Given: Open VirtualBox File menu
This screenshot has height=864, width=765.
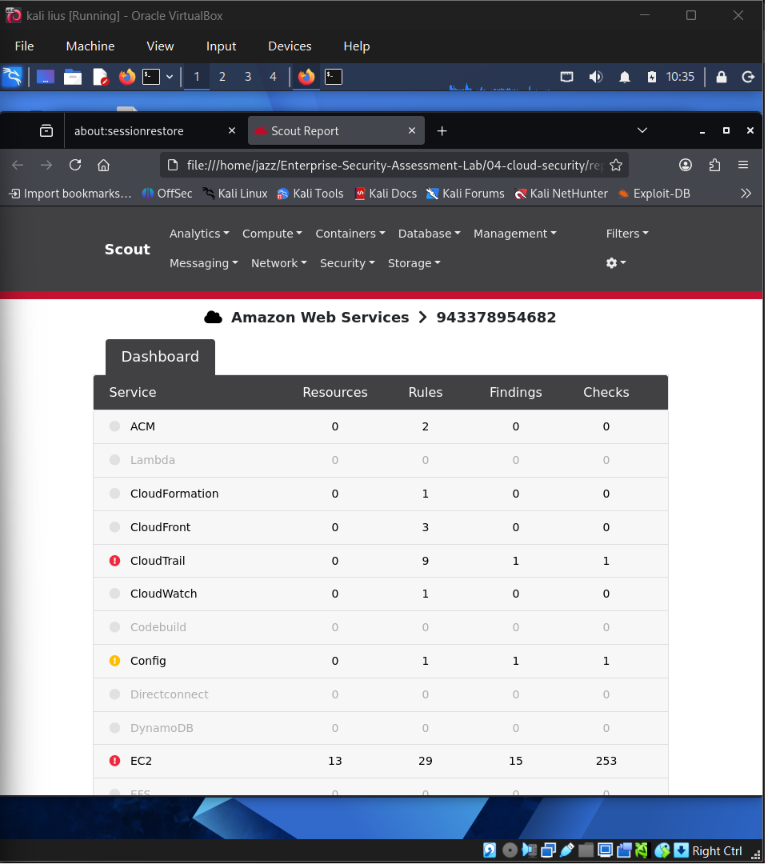Looking at the screenshot, I should [24, 46].
